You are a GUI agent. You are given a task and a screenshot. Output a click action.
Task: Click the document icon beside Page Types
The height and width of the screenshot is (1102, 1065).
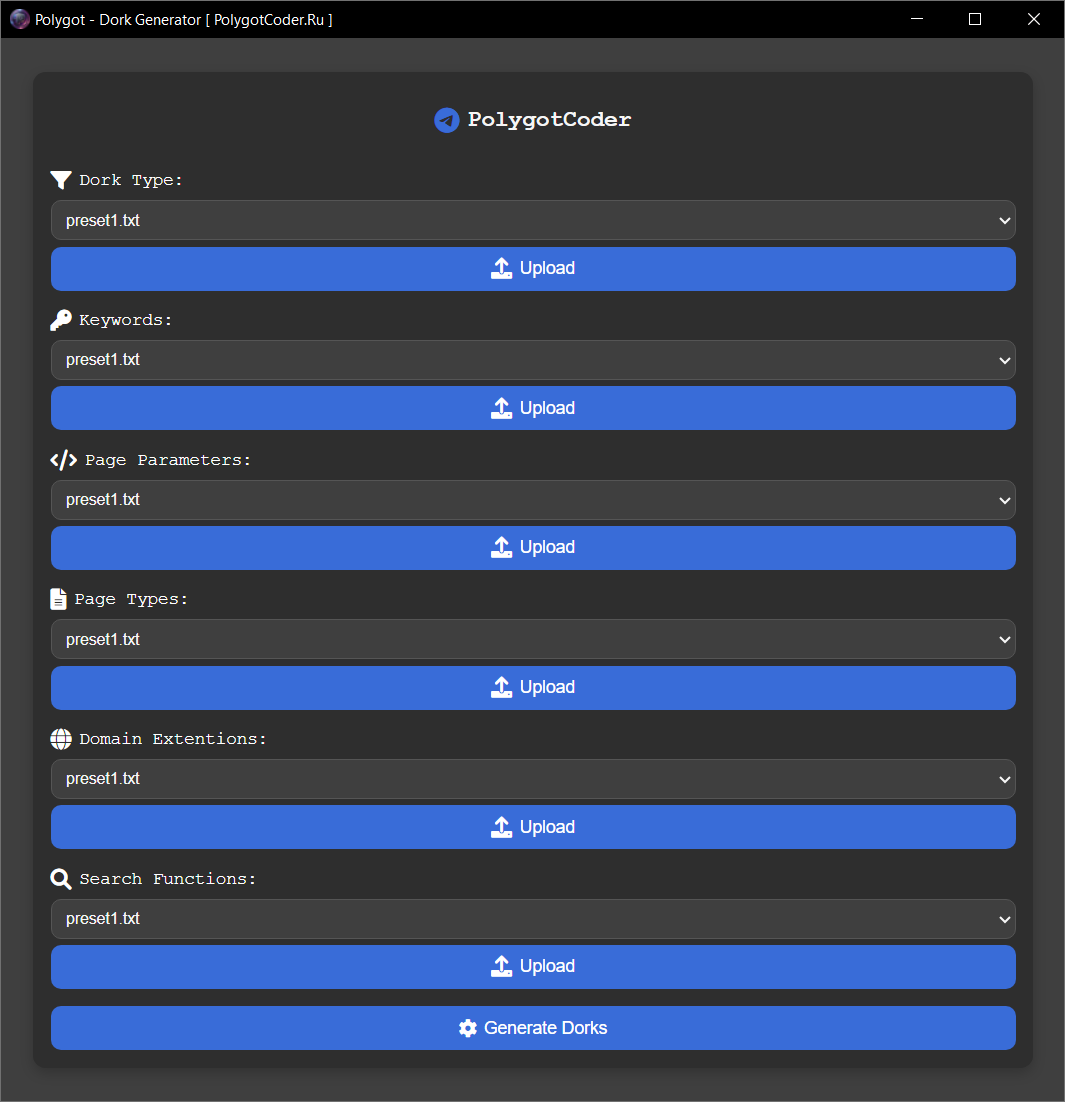point(59,599)
